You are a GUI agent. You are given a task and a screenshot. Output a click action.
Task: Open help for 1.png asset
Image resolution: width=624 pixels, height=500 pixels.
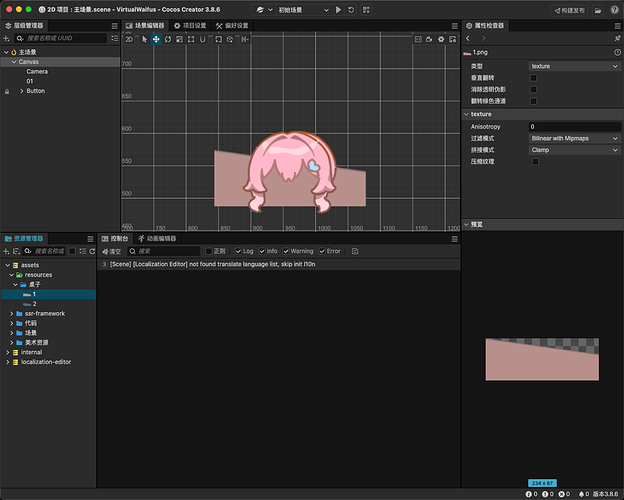click(x=617, y=52)
